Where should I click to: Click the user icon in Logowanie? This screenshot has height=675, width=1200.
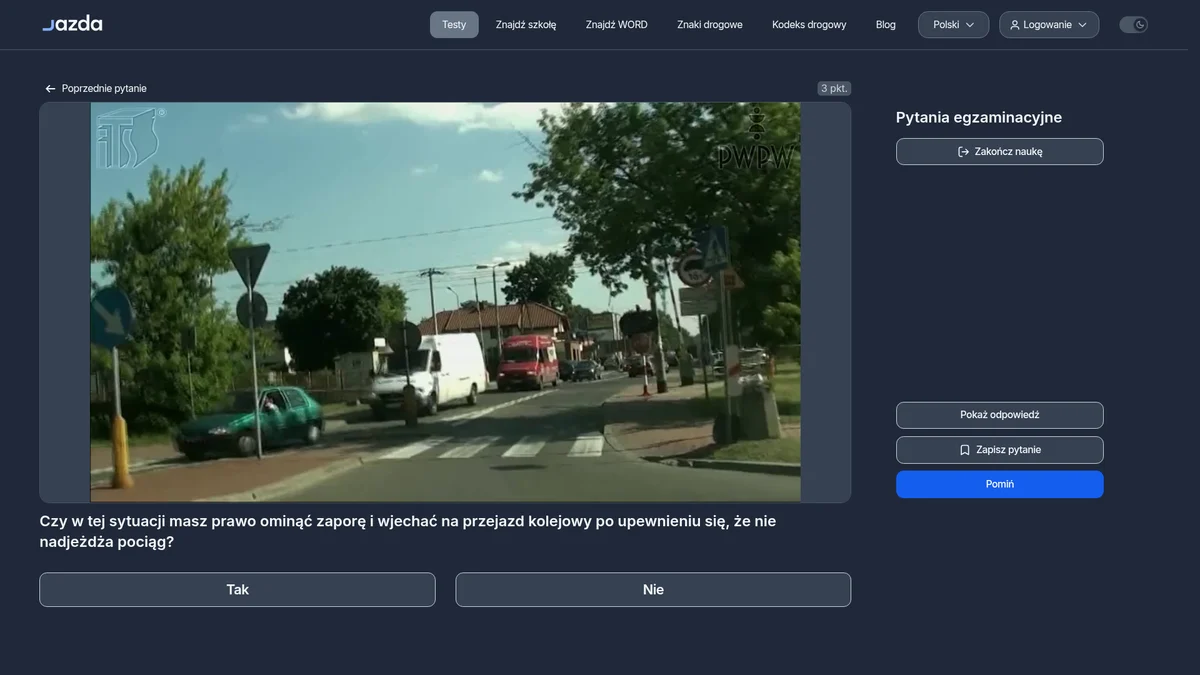coord(1015,25)
